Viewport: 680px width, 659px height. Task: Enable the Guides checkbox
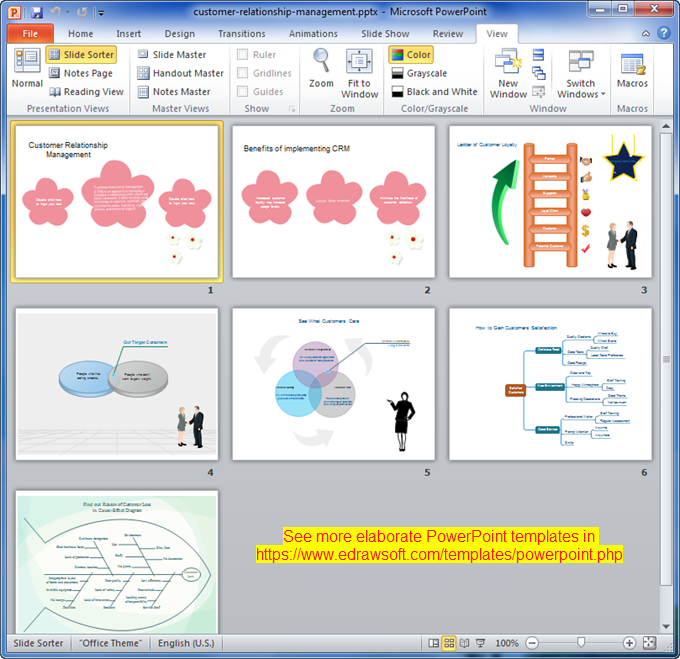(x=242, y=91)
